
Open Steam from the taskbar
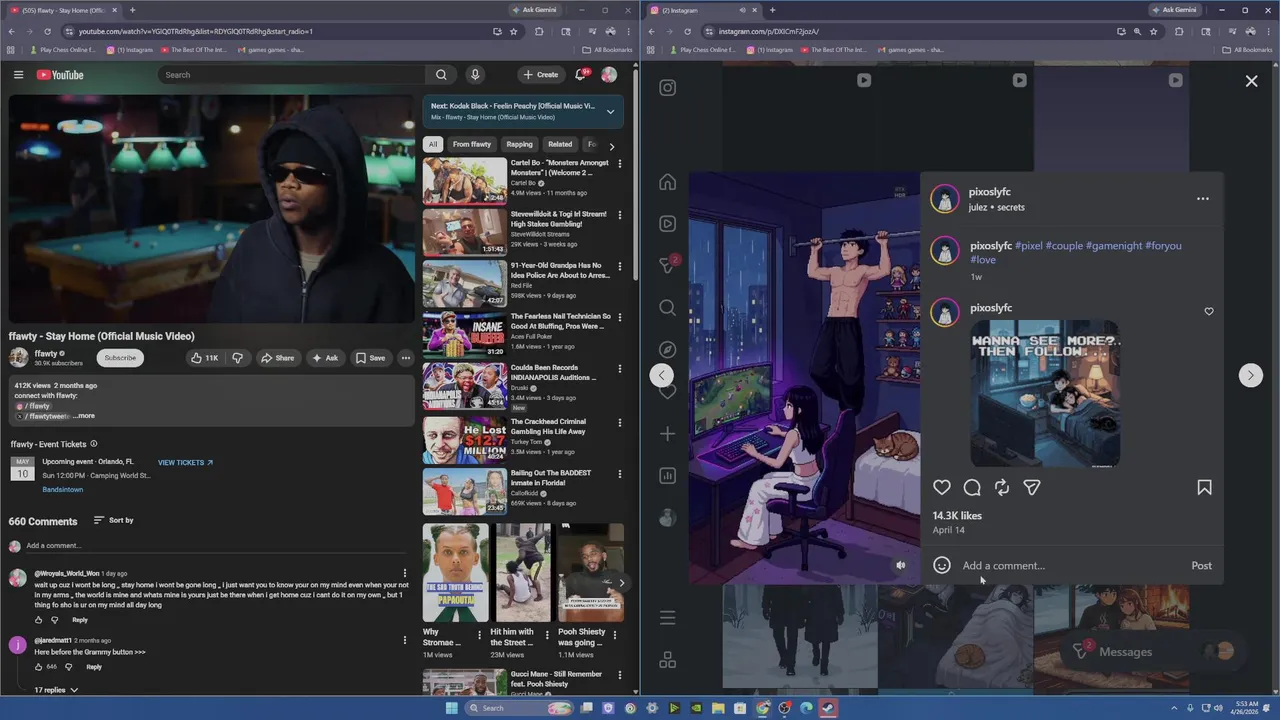click(828, 708)
